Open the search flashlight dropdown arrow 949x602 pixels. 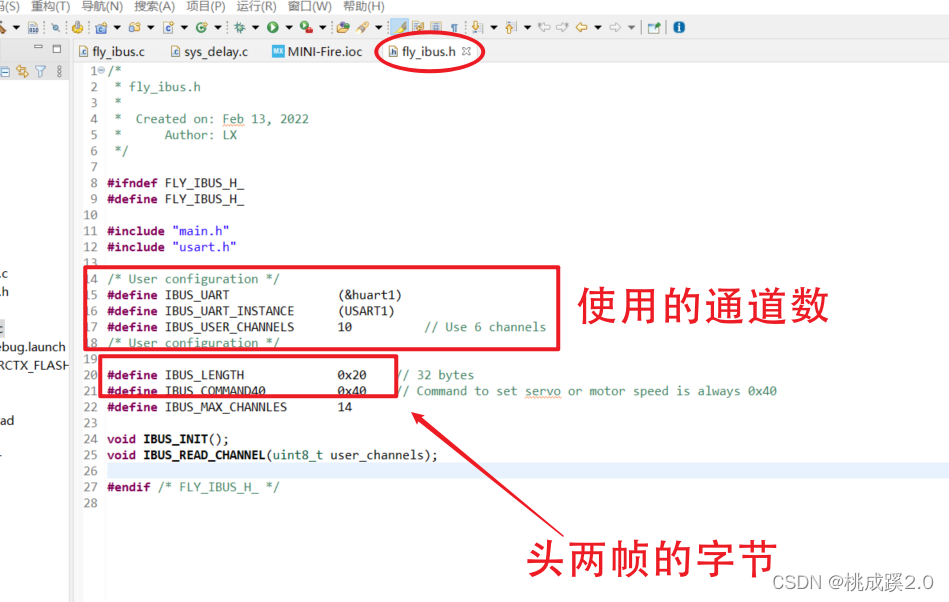point(379,27)
